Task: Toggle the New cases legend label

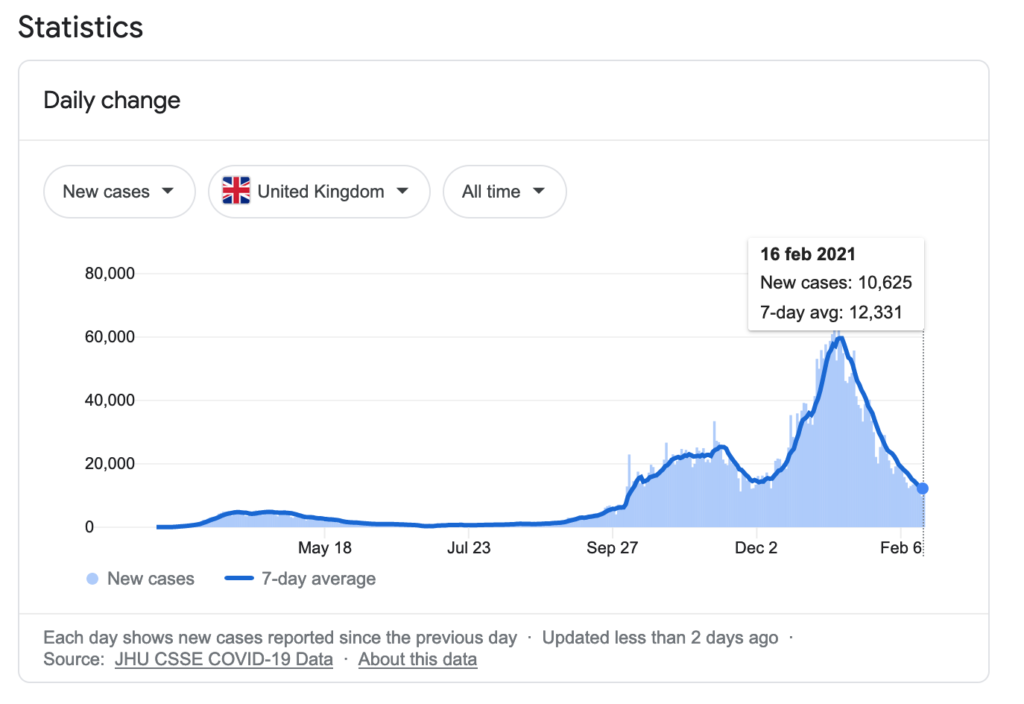Action: click(x=150, y=578)
